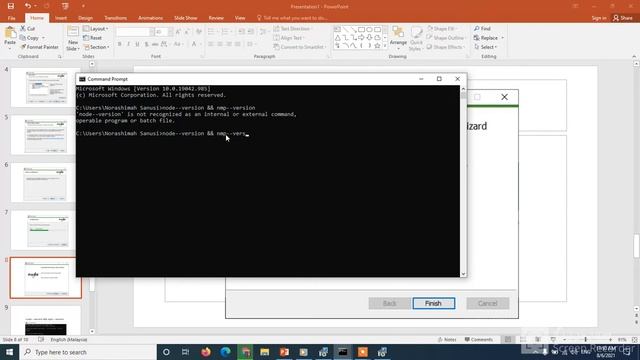Switch to the Animations tab
Screen dimensions: 640x360
click(x=150, y=18)
